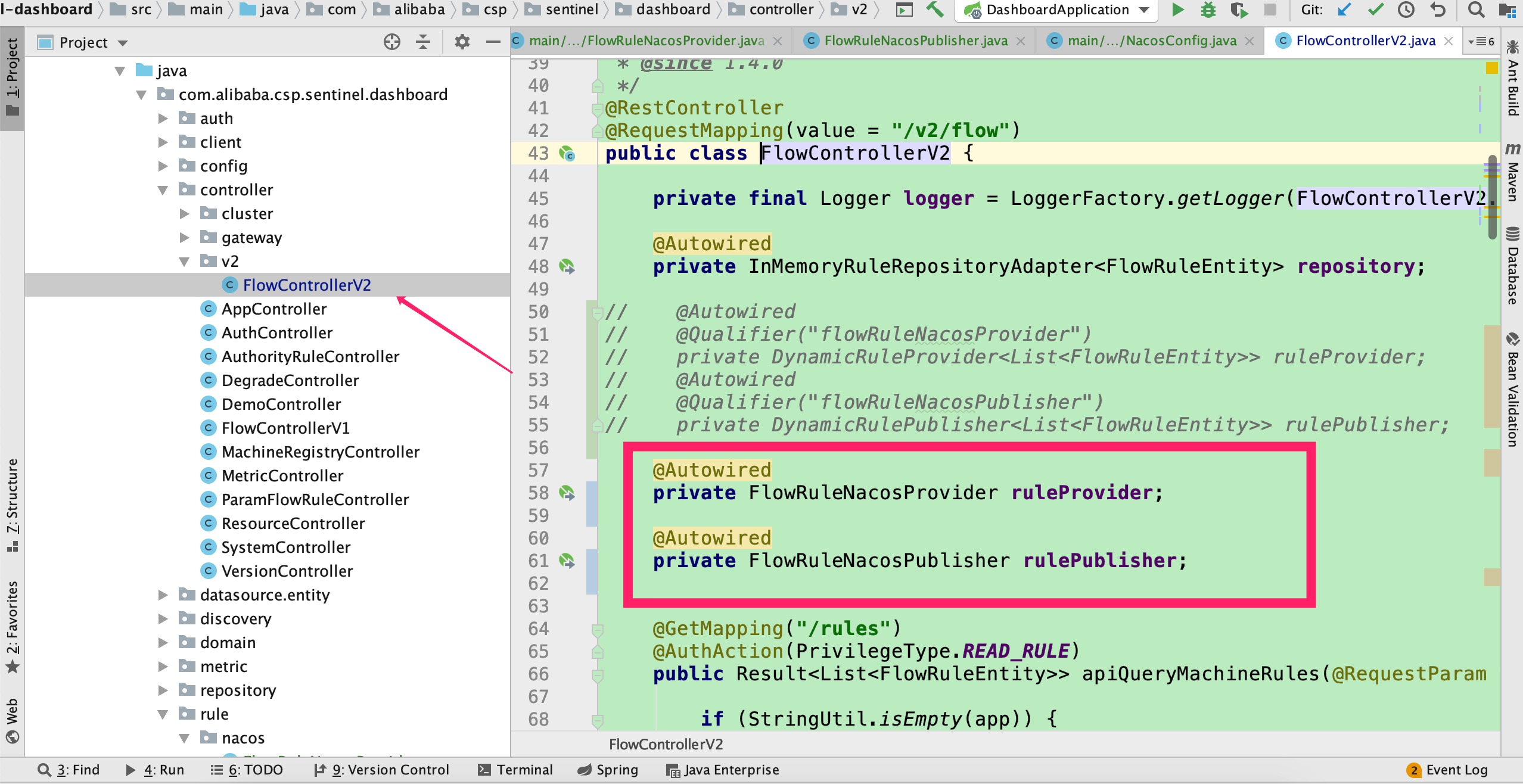
Task: Open the Database tool window
Action: 1512,266
